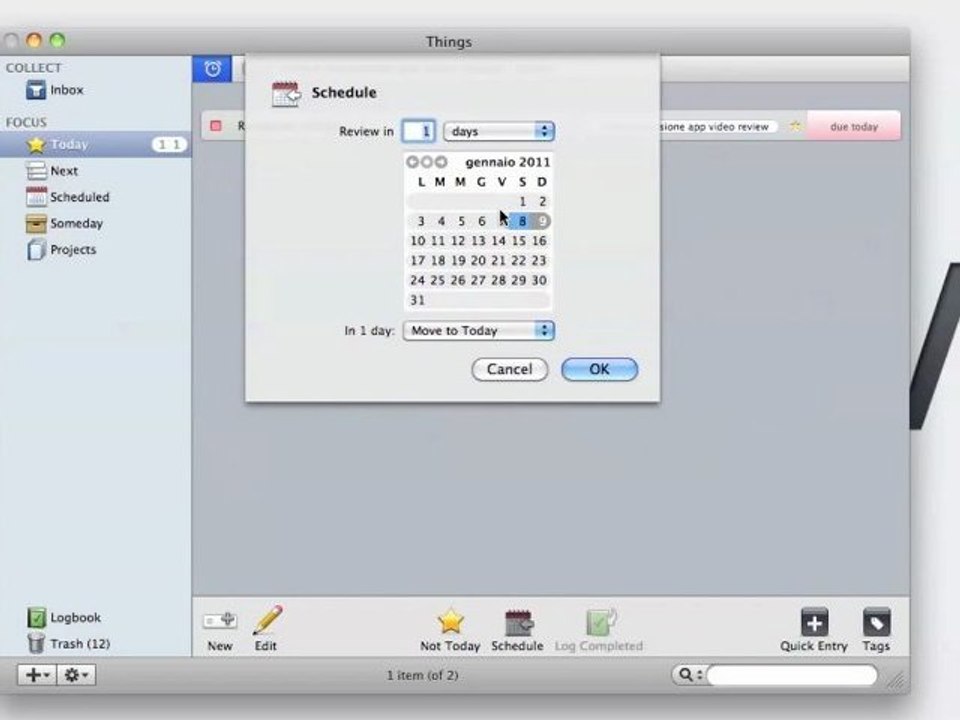The height and width of the screenshot is (720, 960).
Task: Select day 3 in the calendar
Action: coord(421,221)
